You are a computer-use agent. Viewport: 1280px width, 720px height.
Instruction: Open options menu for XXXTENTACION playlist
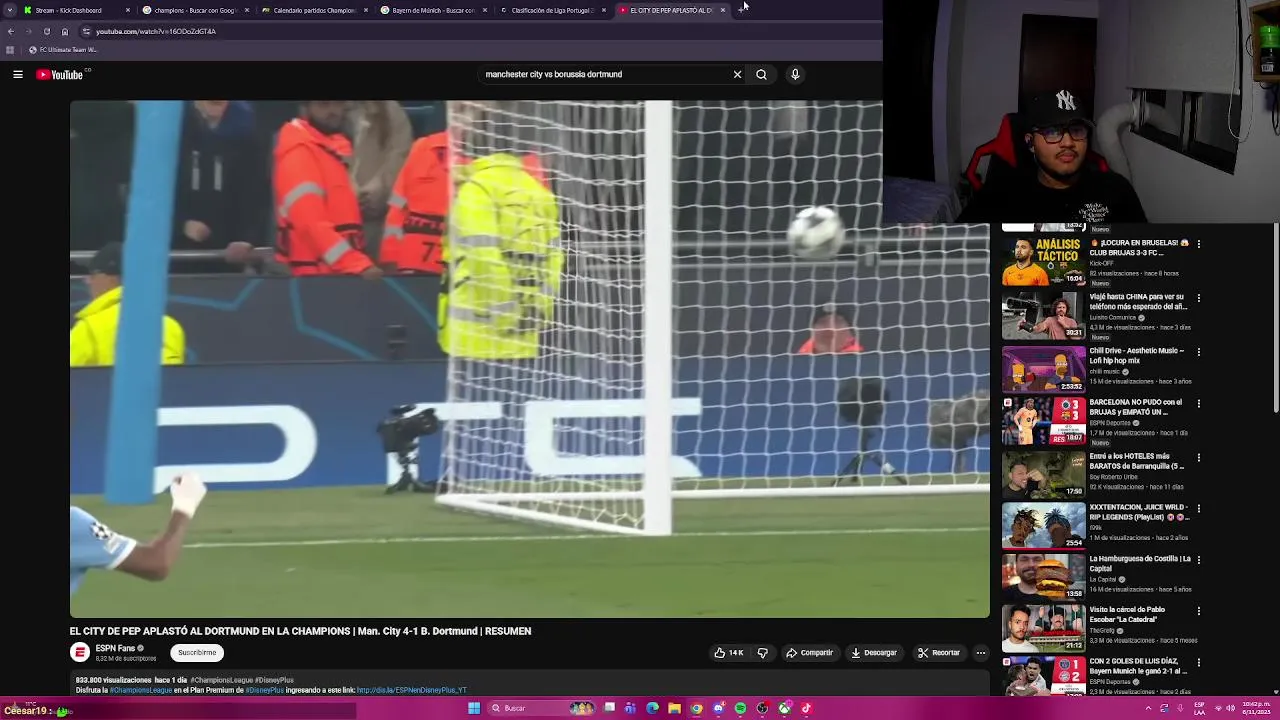[1198, 509]
